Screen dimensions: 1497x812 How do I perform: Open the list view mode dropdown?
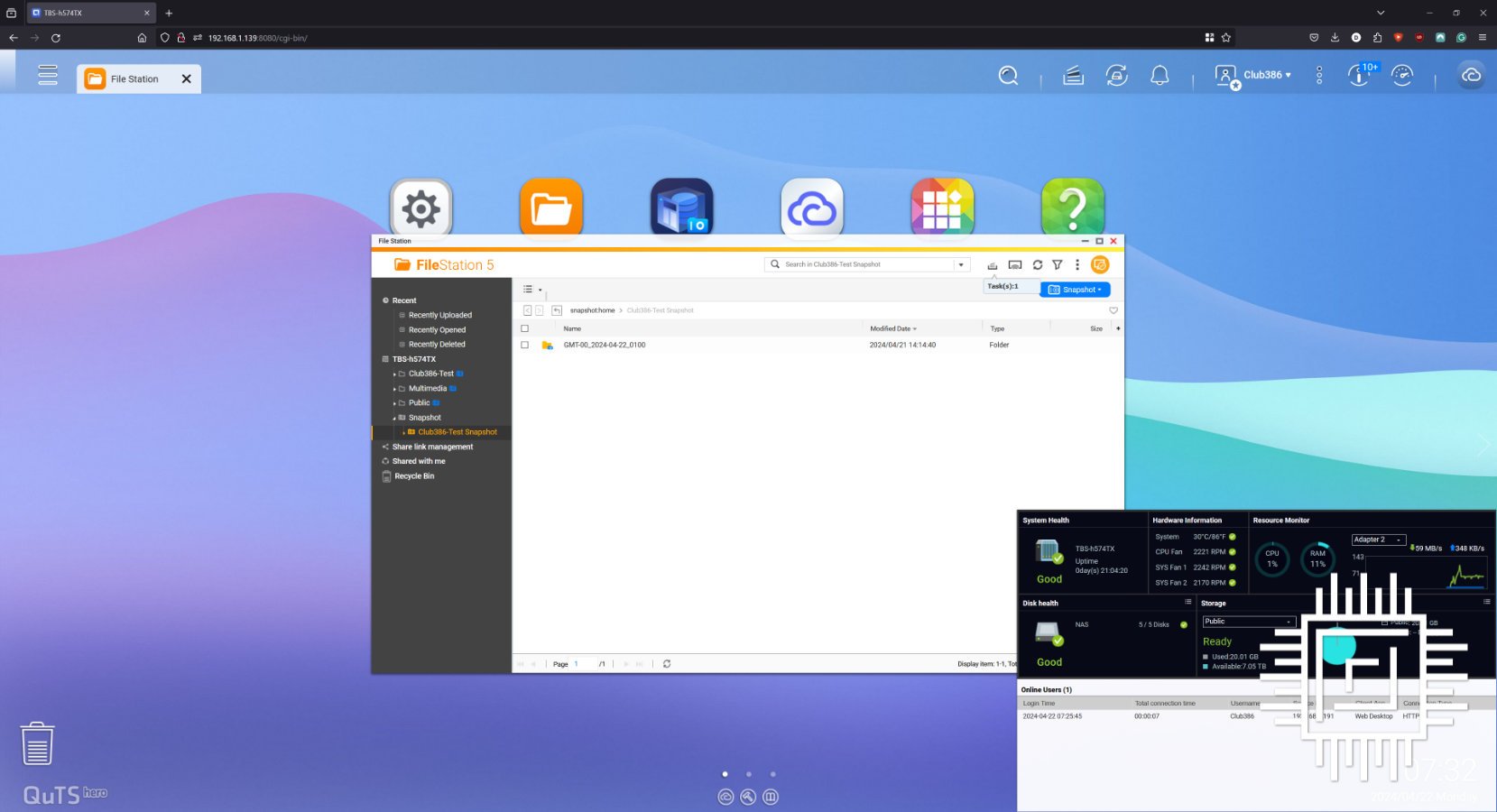(x=532, y=290)
